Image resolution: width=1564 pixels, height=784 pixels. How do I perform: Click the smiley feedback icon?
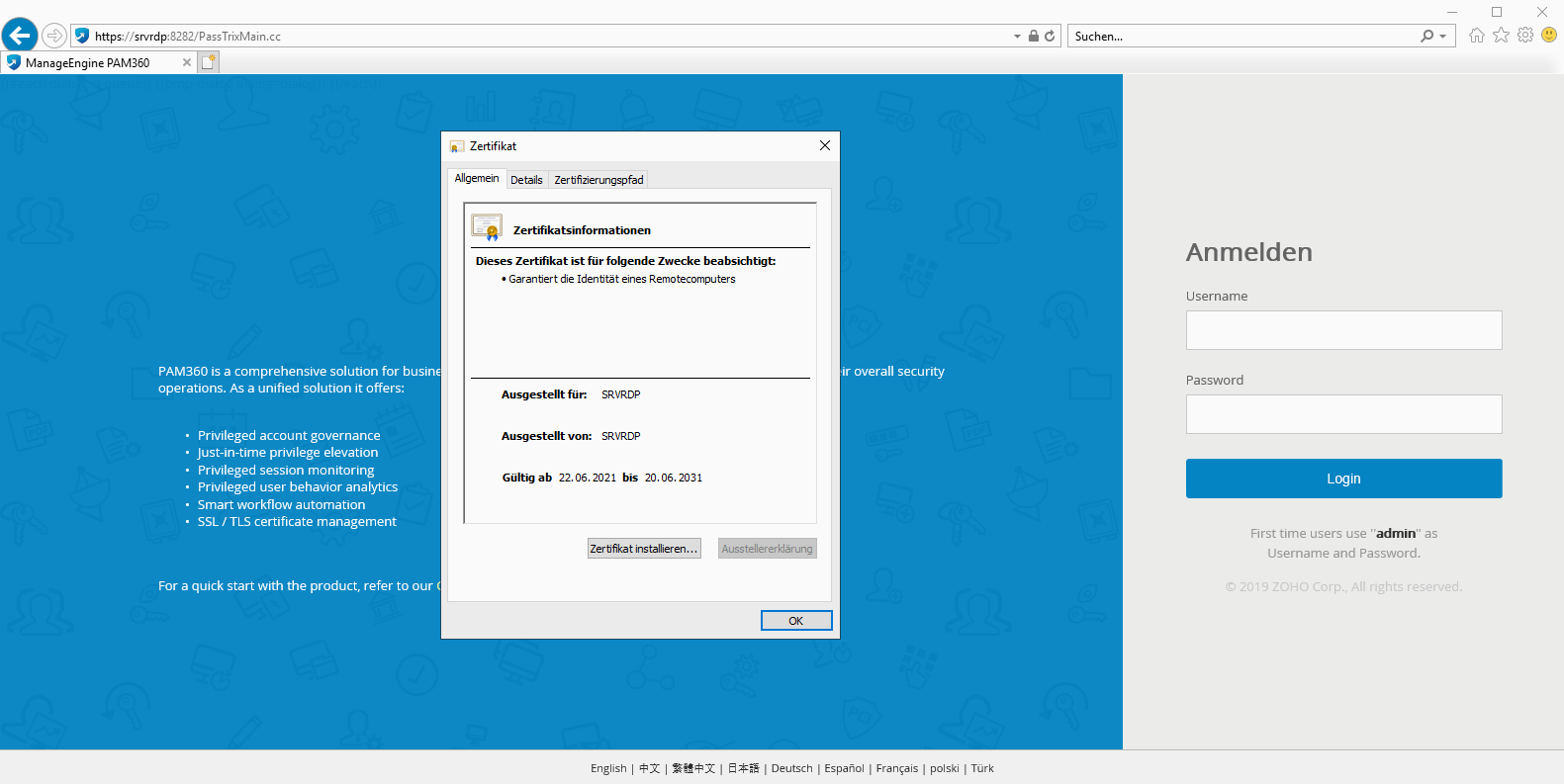[x=1549, y=36]
